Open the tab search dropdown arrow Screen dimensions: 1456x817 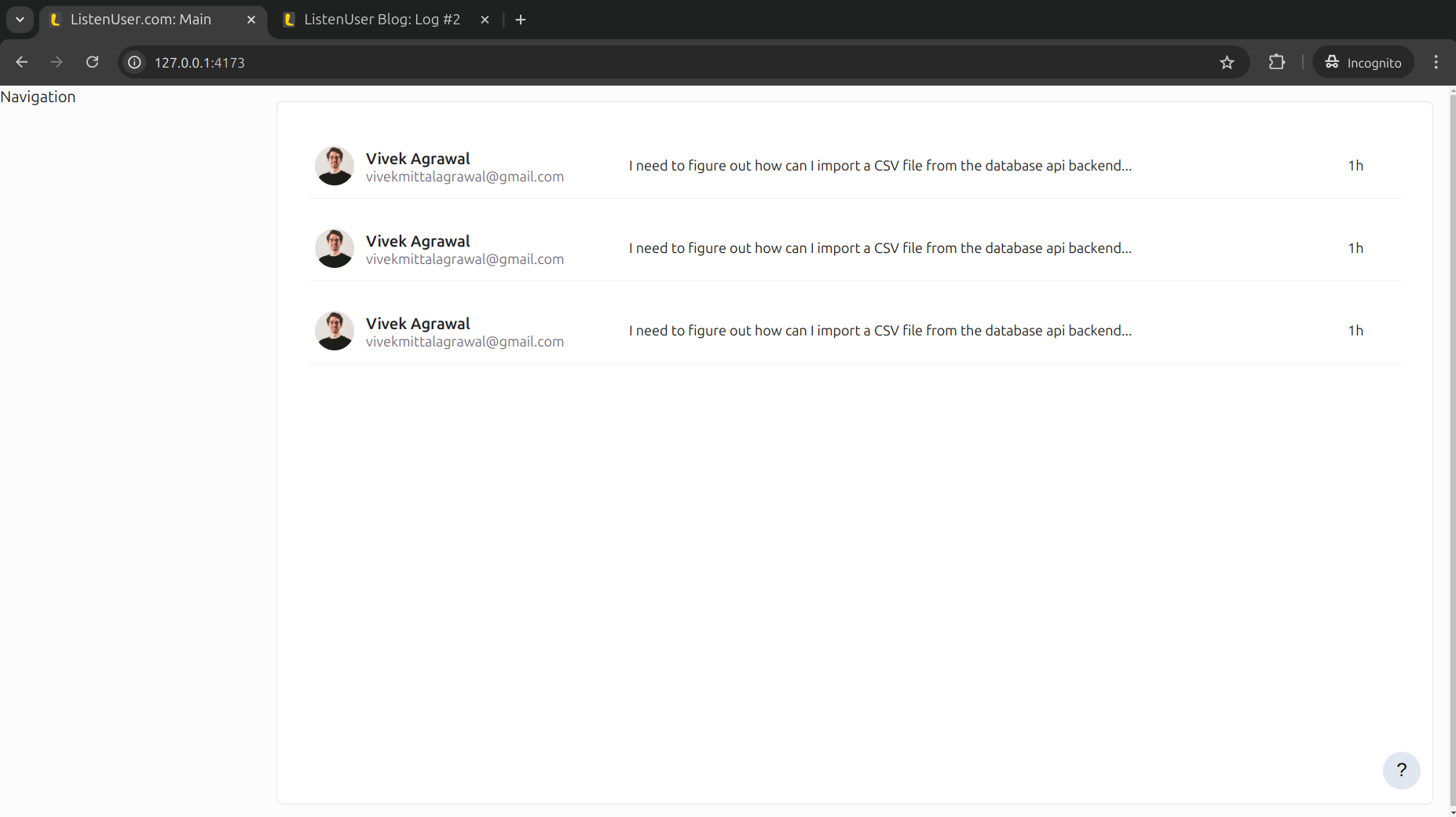click(20, 20)
